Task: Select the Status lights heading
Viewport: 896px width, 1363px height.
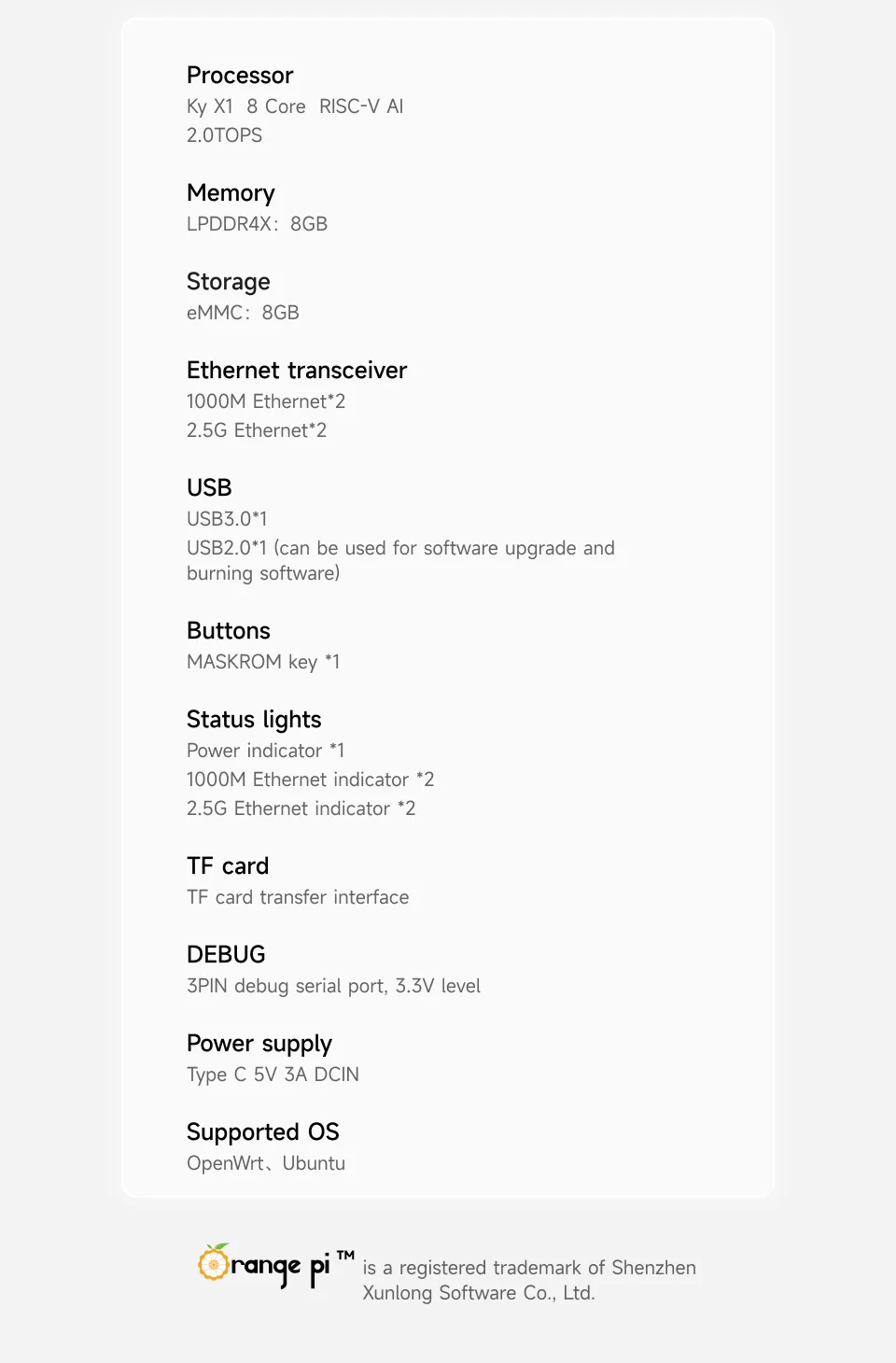Action: pos(254,720)
